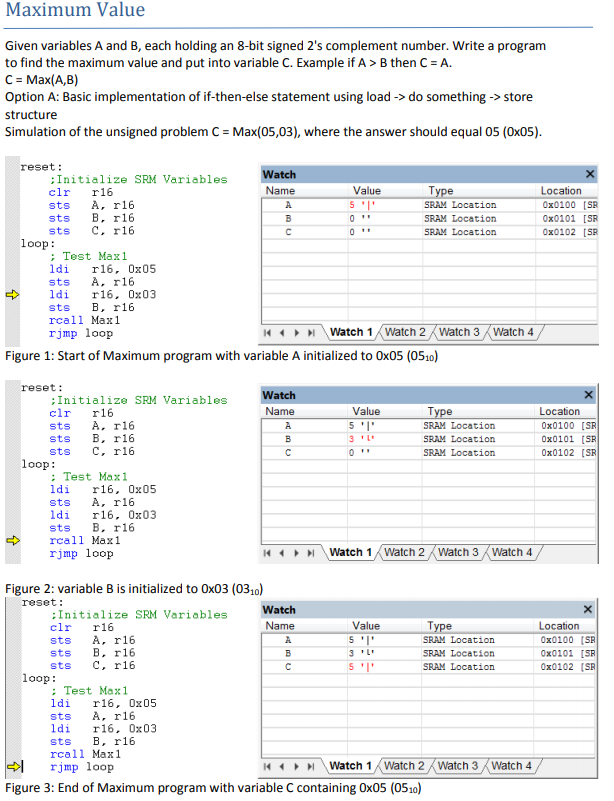Click the Figure 2 caption text
Image resolution: width=614 pixels, height=801 pixels.
134,588
